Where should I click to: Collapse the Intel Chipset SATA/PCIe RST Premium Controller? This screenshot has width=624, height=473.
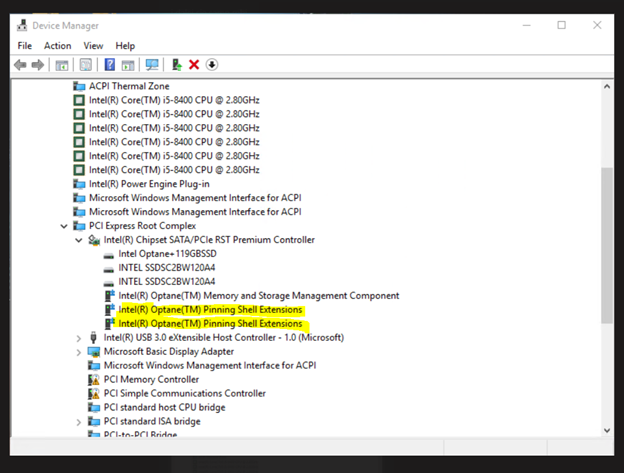[78, 240]
